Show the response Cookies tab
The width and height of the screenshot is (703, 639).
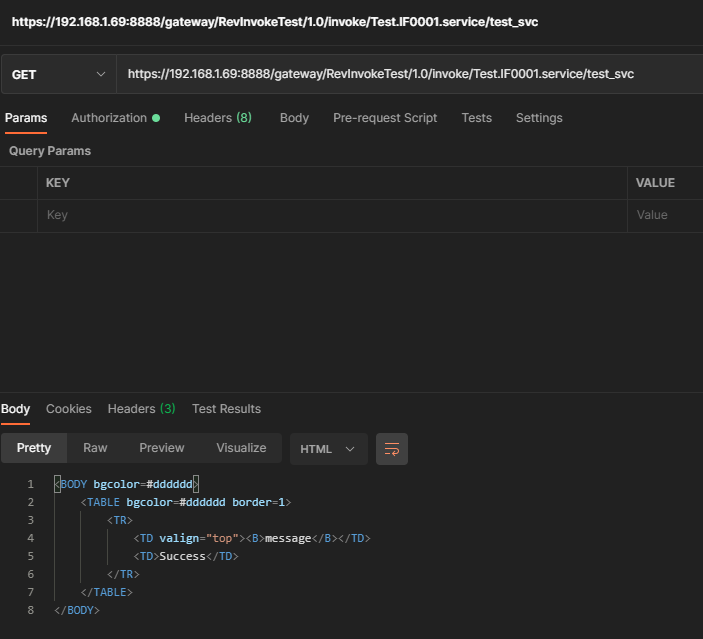click(68, 409)
